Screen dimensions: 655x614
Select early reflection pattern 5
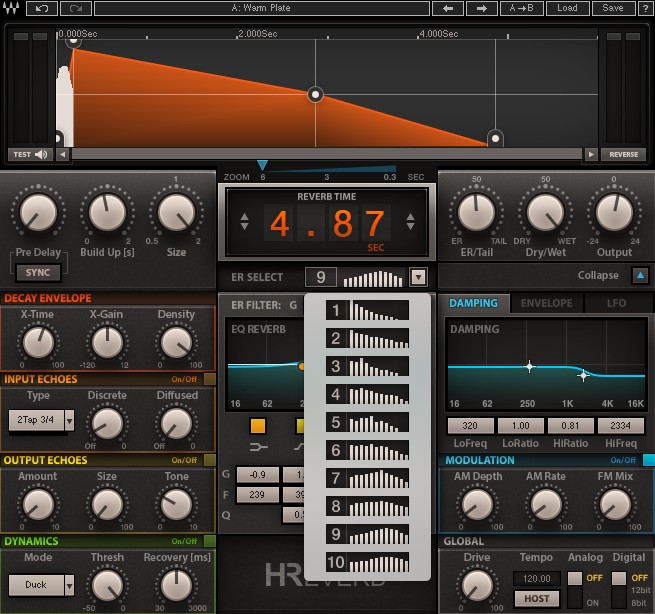[367, 422]
